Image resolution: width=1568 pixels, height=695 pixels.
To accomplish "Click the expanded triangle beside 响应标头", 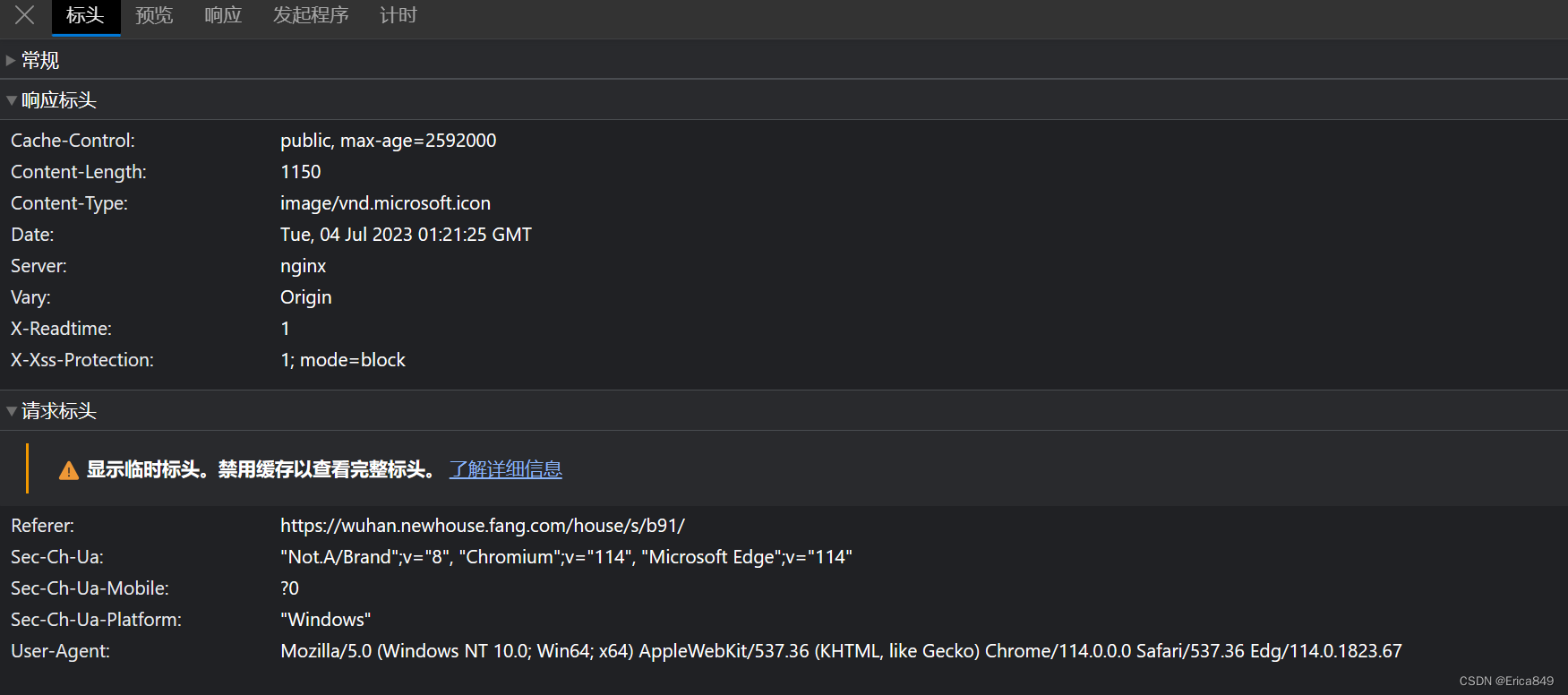I will click(12, 99).
